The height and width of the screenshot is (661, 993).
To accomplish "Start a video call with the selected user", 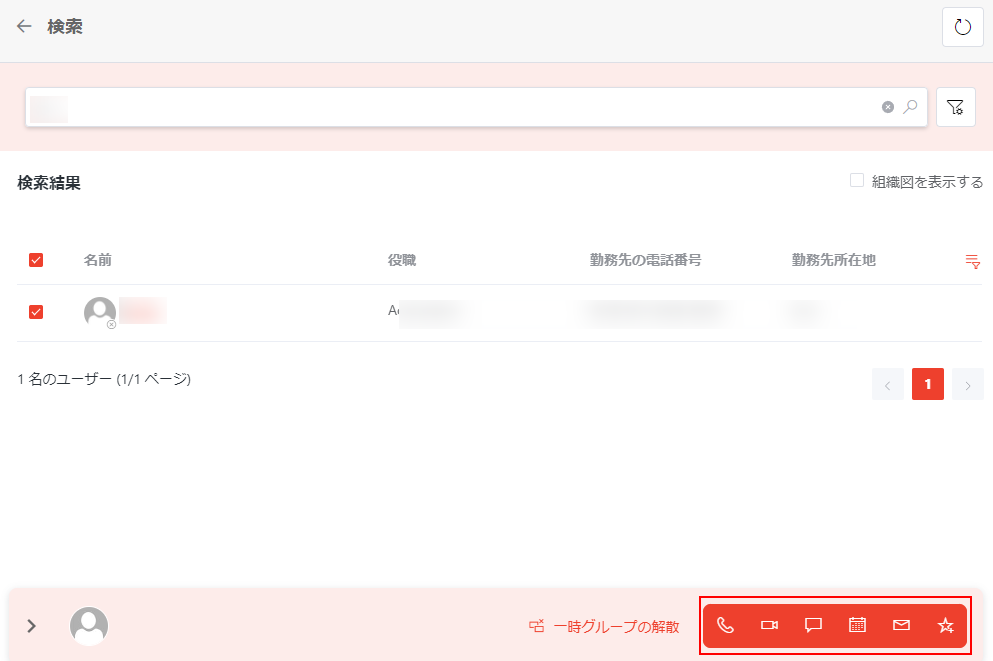I will point(769,626).
